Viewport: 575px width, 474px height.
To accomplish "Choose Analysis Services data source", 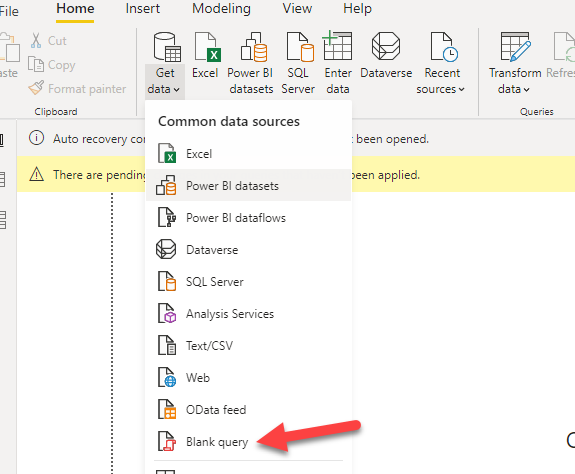I will click(x=248, y=314).
